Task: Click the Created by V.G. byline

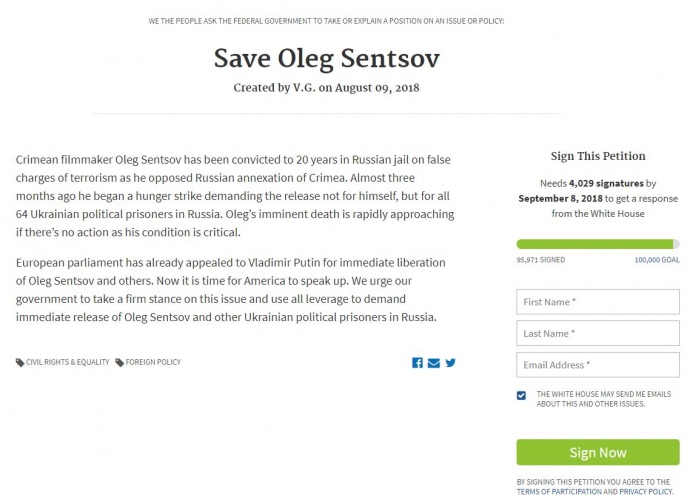Action: coord(326,88)
